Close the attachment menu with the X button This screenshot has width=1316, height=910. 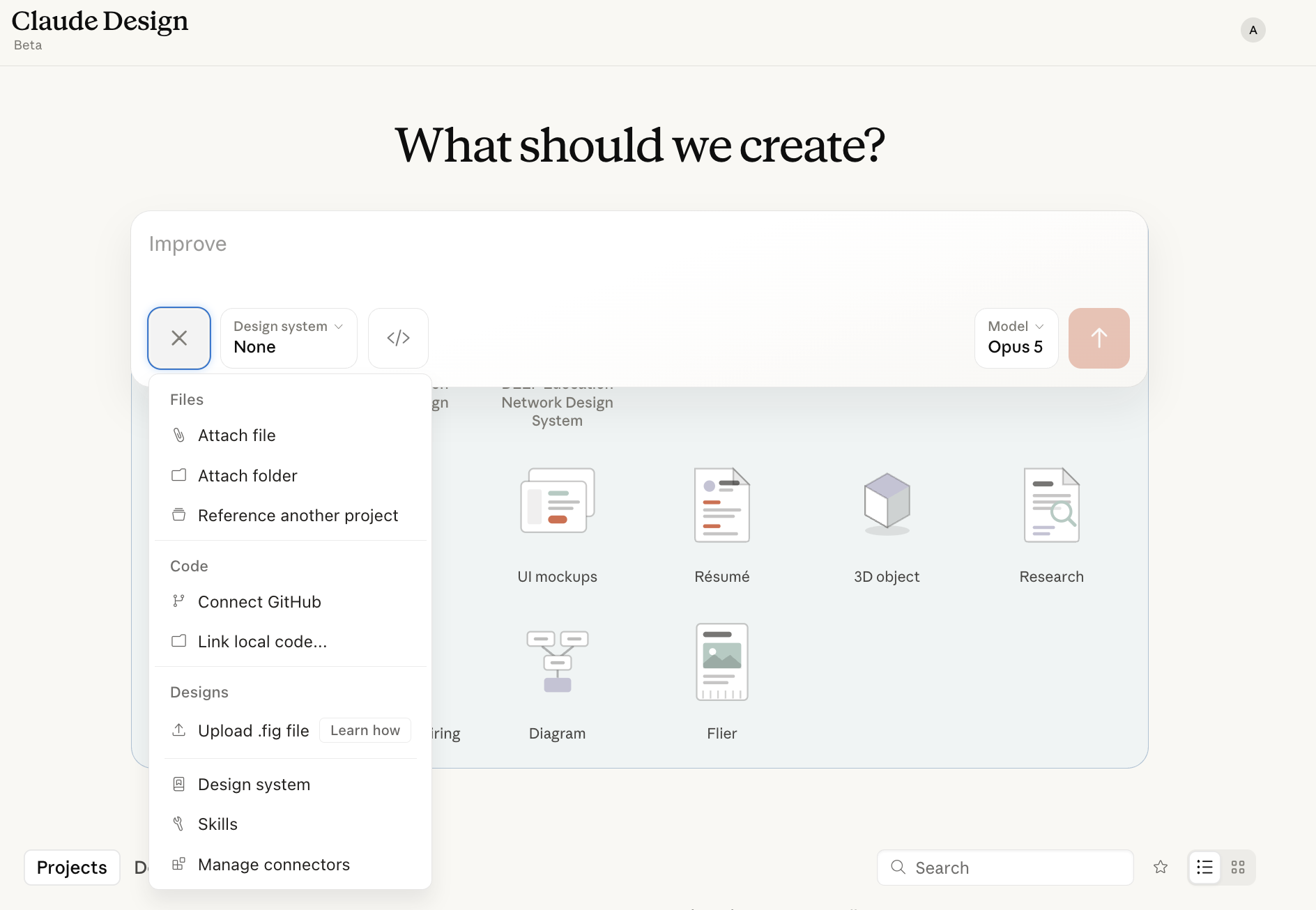pyautogui.click(x=179, y=338)
